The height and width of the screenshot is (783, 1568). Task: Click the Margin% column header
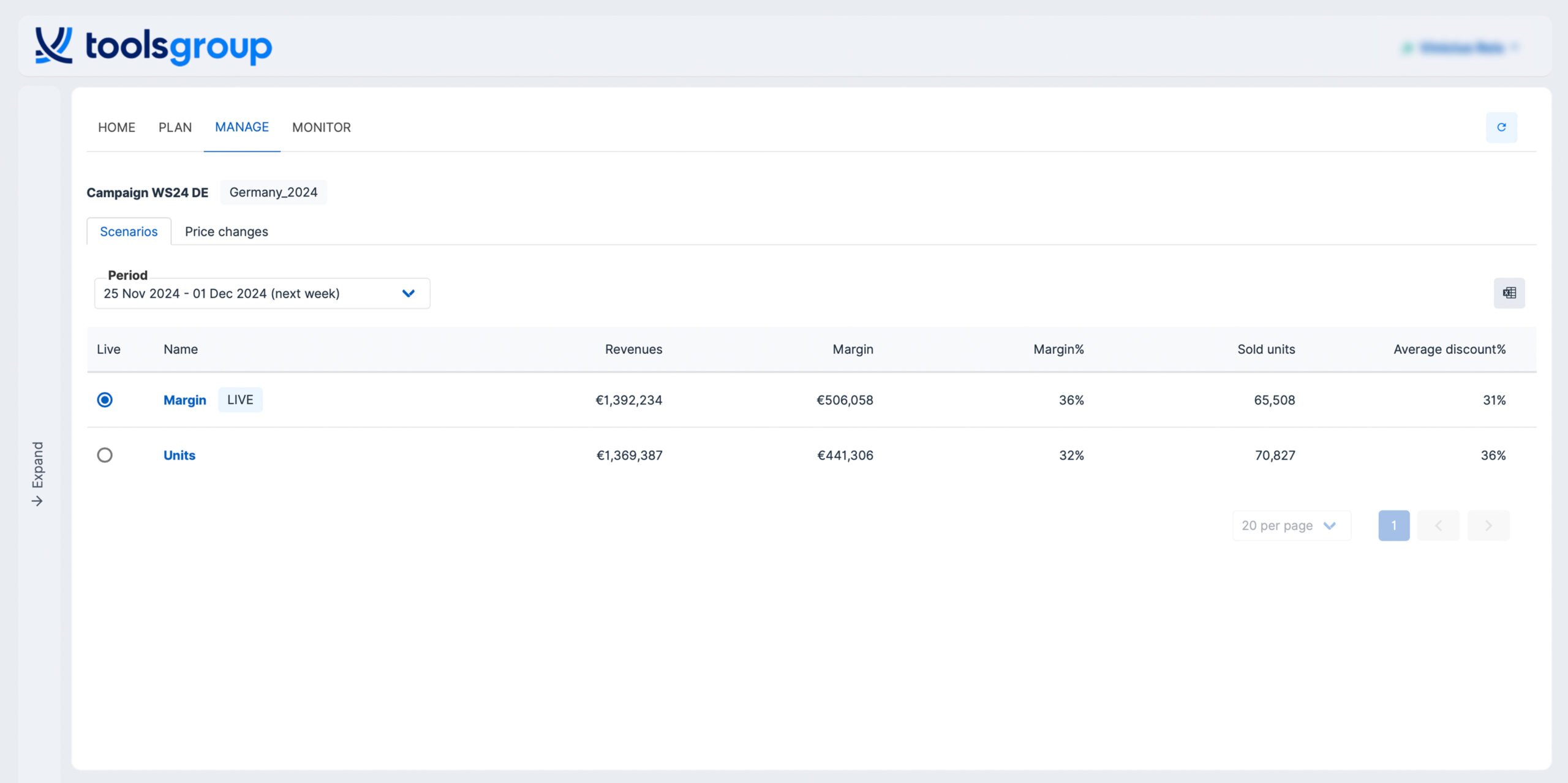click(1058, 349)
